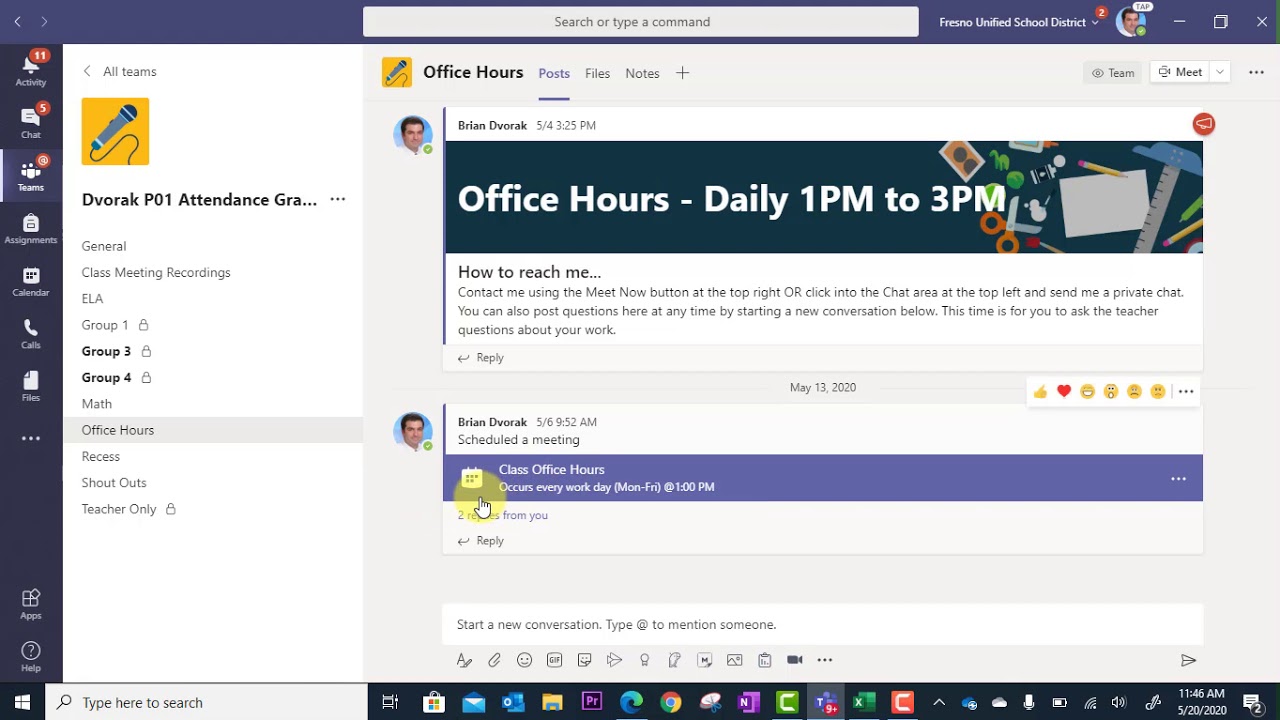The width and height of the screenshot is (1280, 720).
Task: Open Assignments in the left rail
Action: [31, 229]
